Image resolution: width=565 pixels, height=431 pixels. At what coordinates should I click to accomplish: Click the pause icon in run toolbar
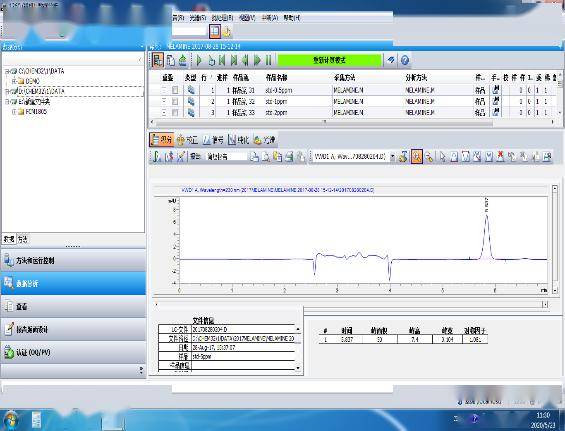coord(268,60)
